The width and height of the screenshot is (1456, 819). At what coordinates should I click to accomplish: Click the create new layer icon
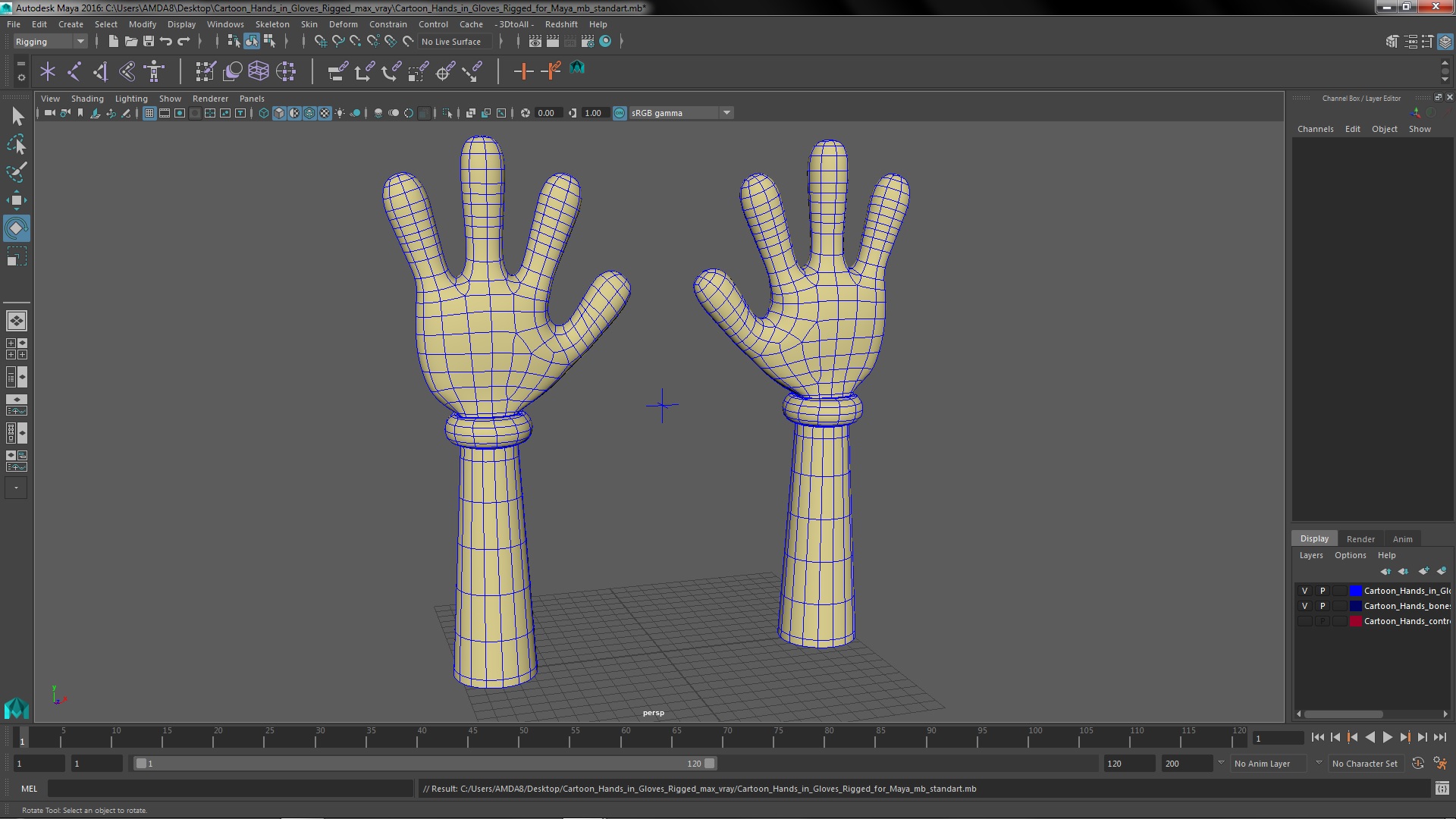pos(1423,571)
